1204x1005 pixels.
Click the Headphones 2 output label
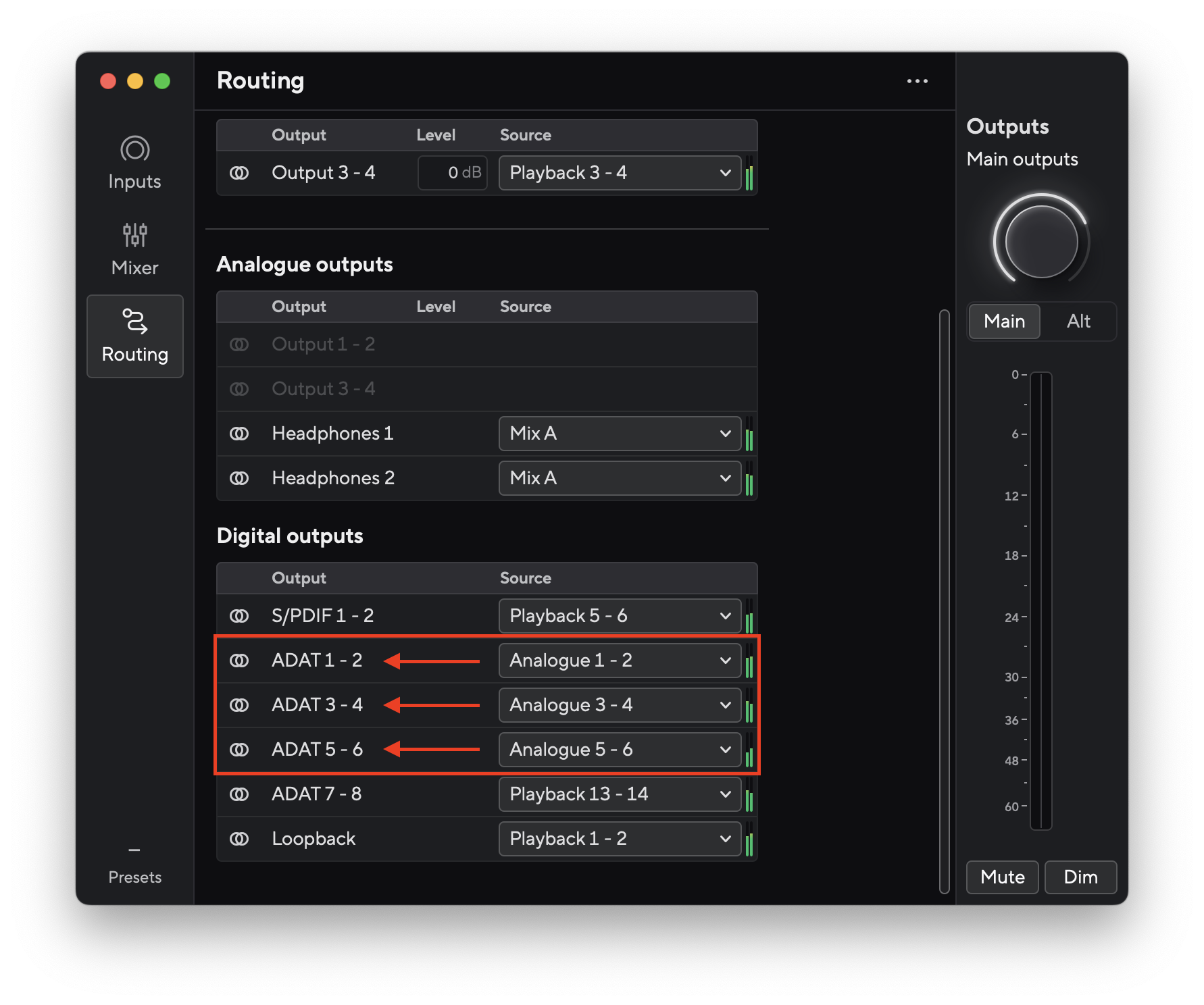coord(333,478)
